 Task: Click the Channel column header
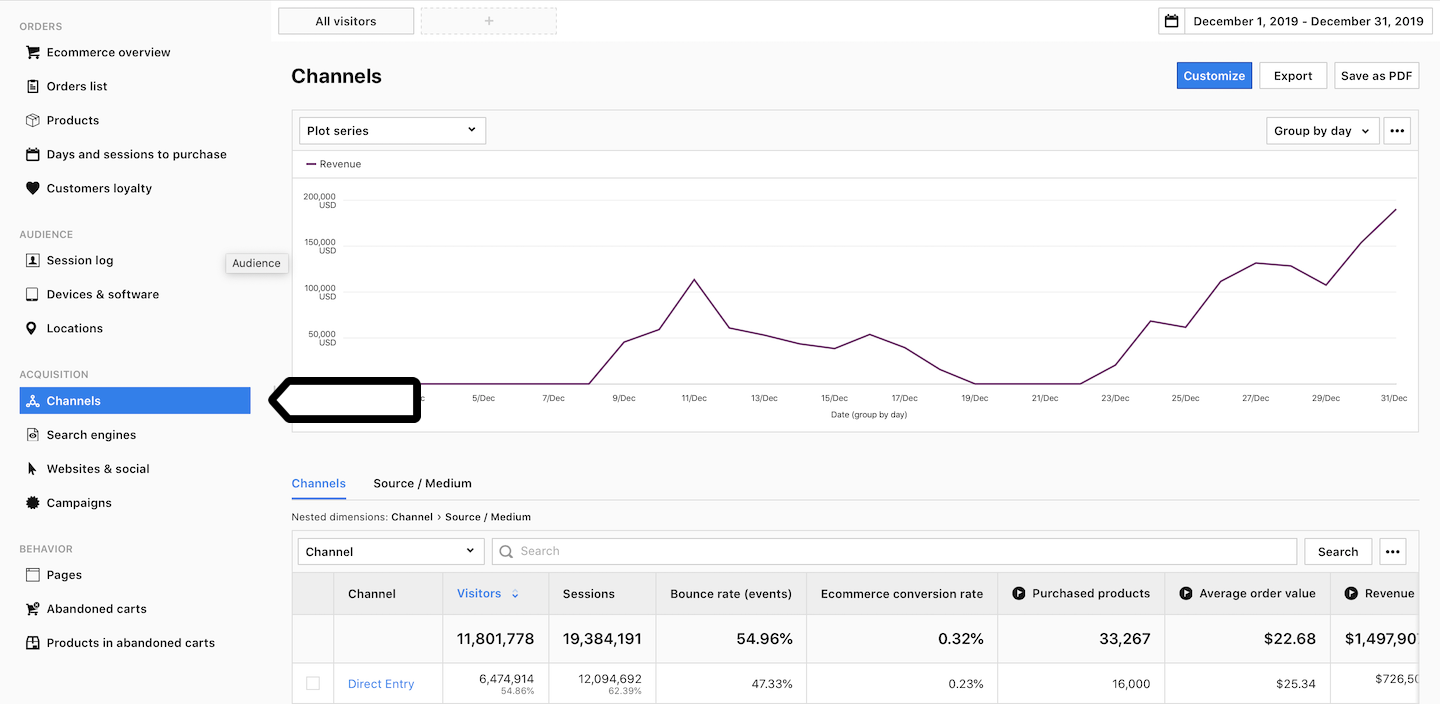click(x=372, y=593)
